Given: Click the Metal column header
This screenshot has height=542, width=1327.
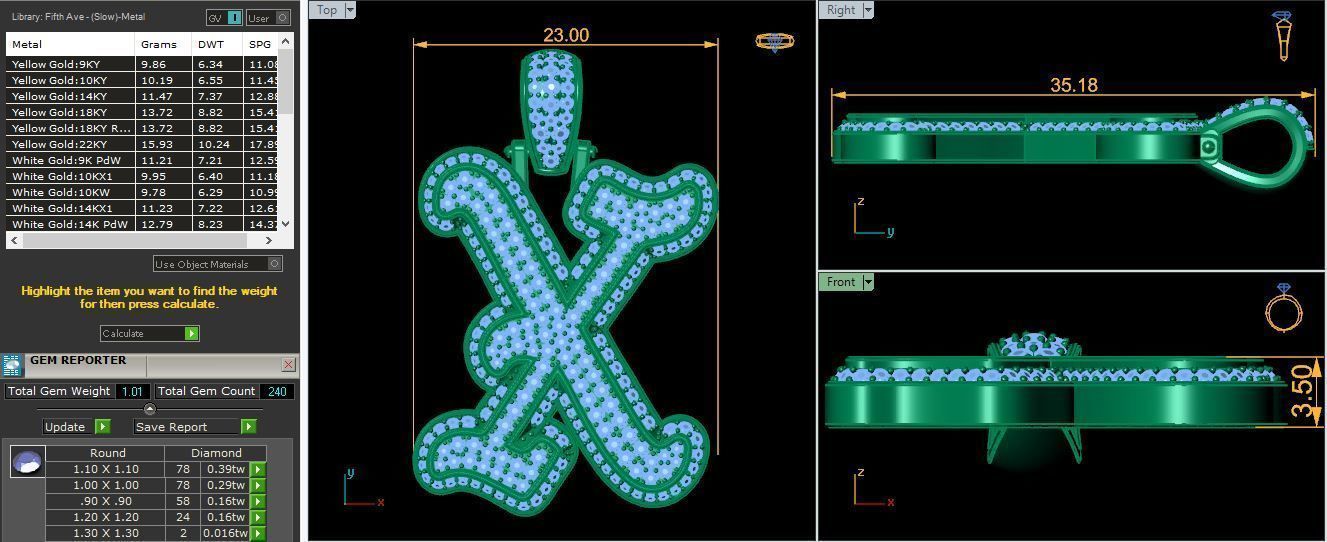Looking at the screenshot, I should coord(70,44).
